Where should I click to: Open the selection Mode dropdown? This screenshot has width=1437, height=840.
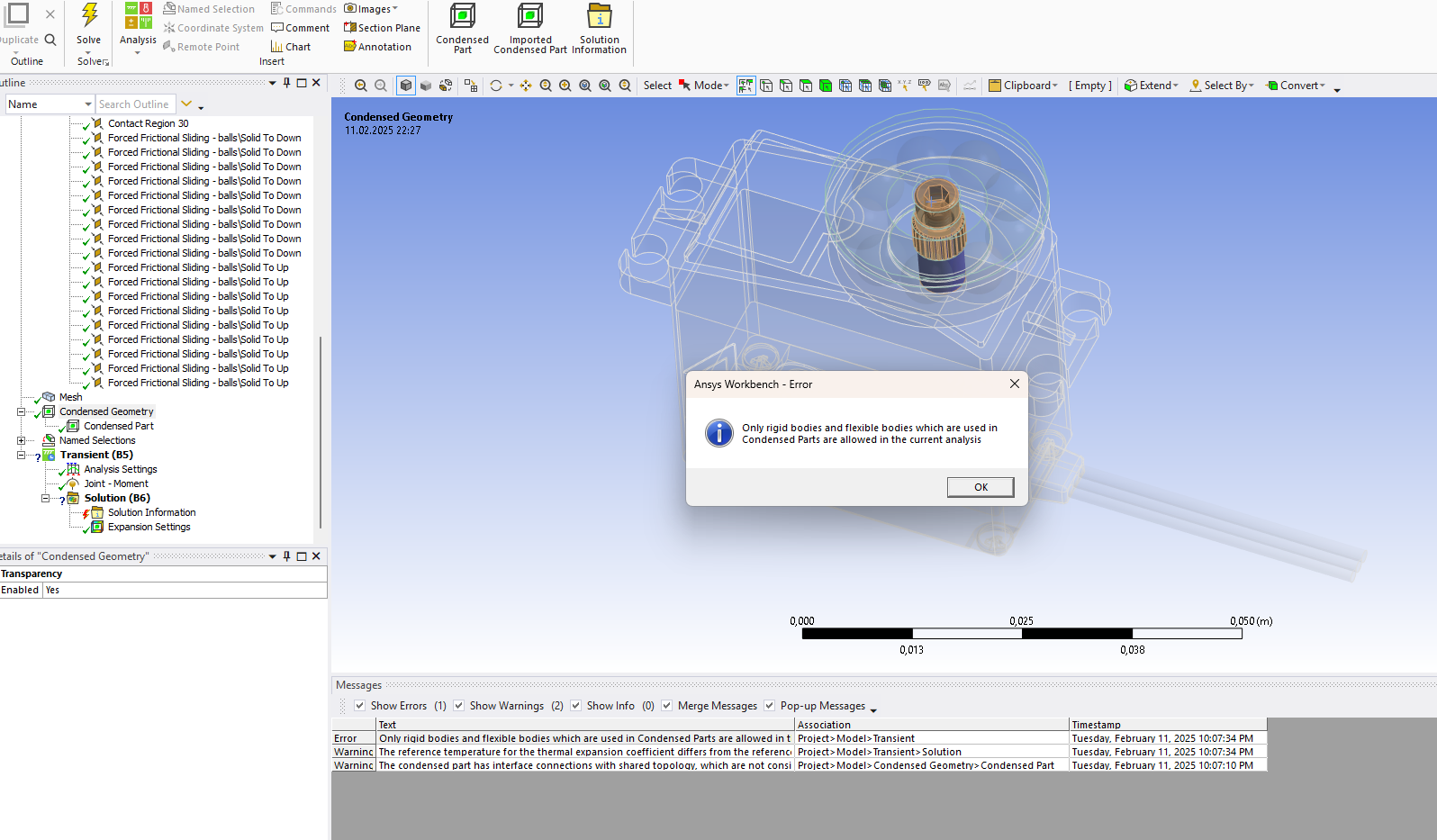pyautogui.click(x=704, y=86)
